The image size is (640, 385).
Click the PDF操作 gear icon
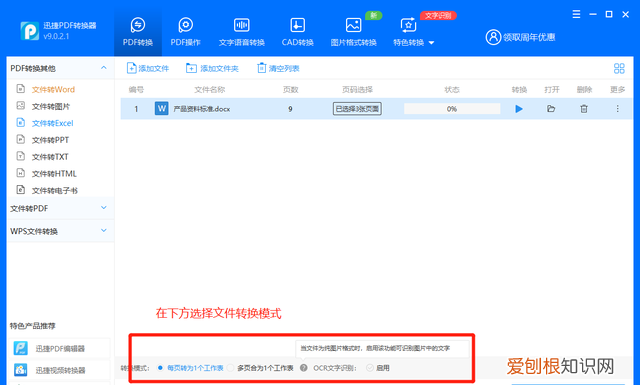186,25
